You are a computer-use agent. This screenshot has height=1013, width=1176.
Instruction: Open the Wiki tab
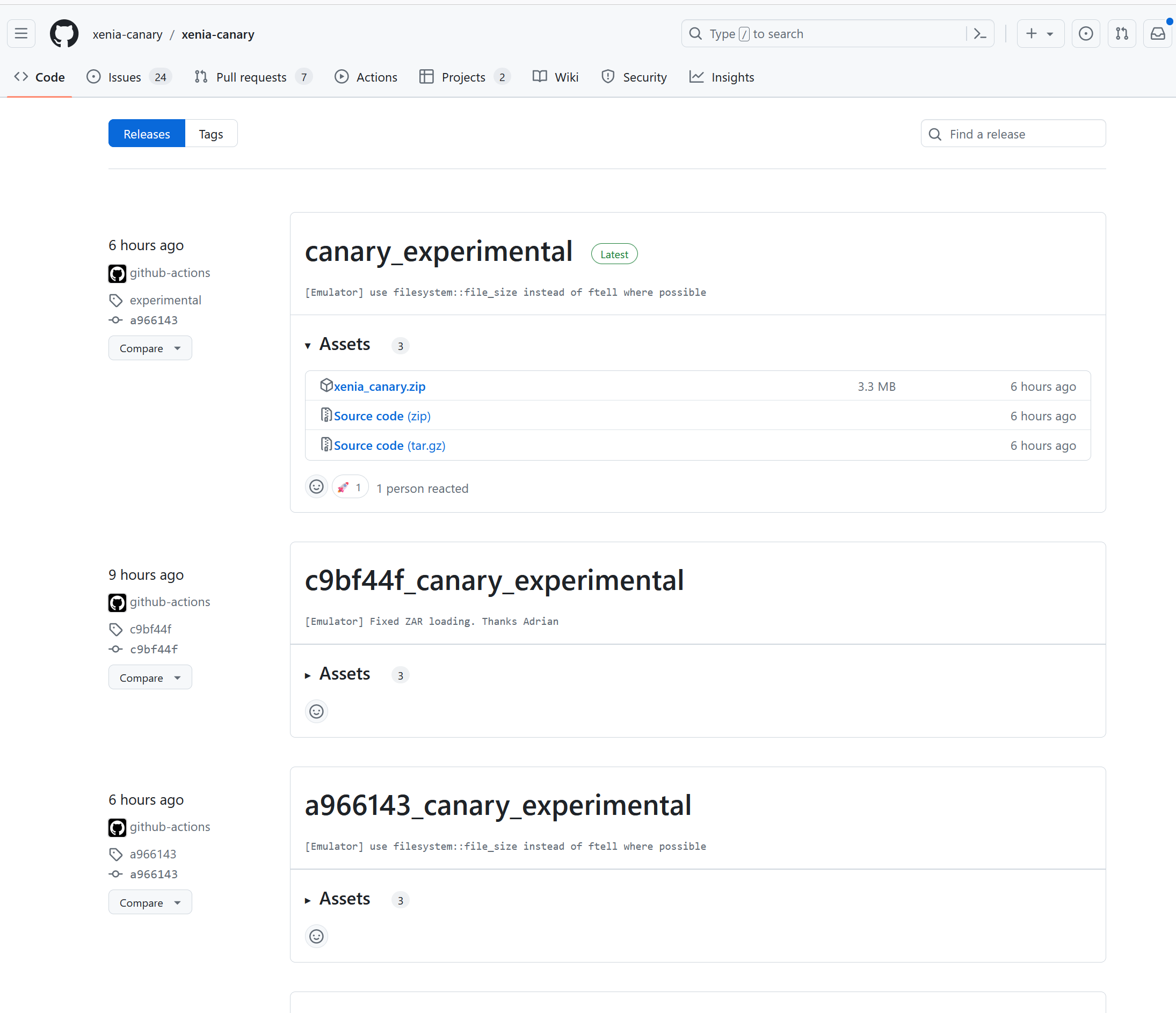click(x=555, y=77)
